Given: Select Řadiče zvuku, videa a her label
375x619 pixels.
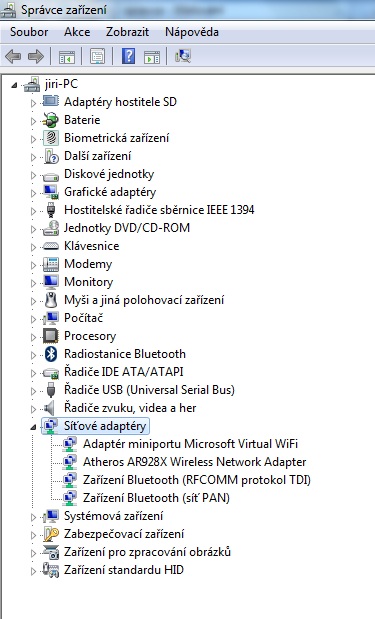Looking at the screenshot, I should click(x=130, y=408).
